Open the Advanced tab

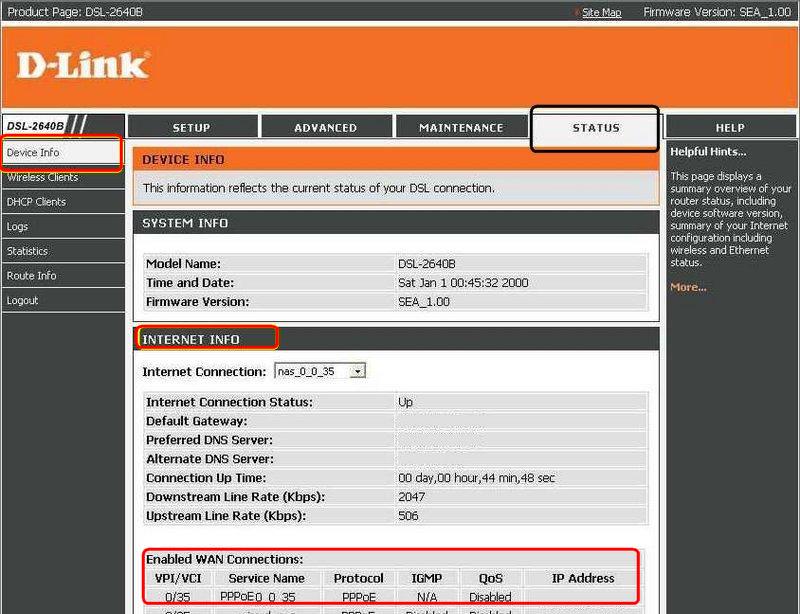click(x=326, y=127)
